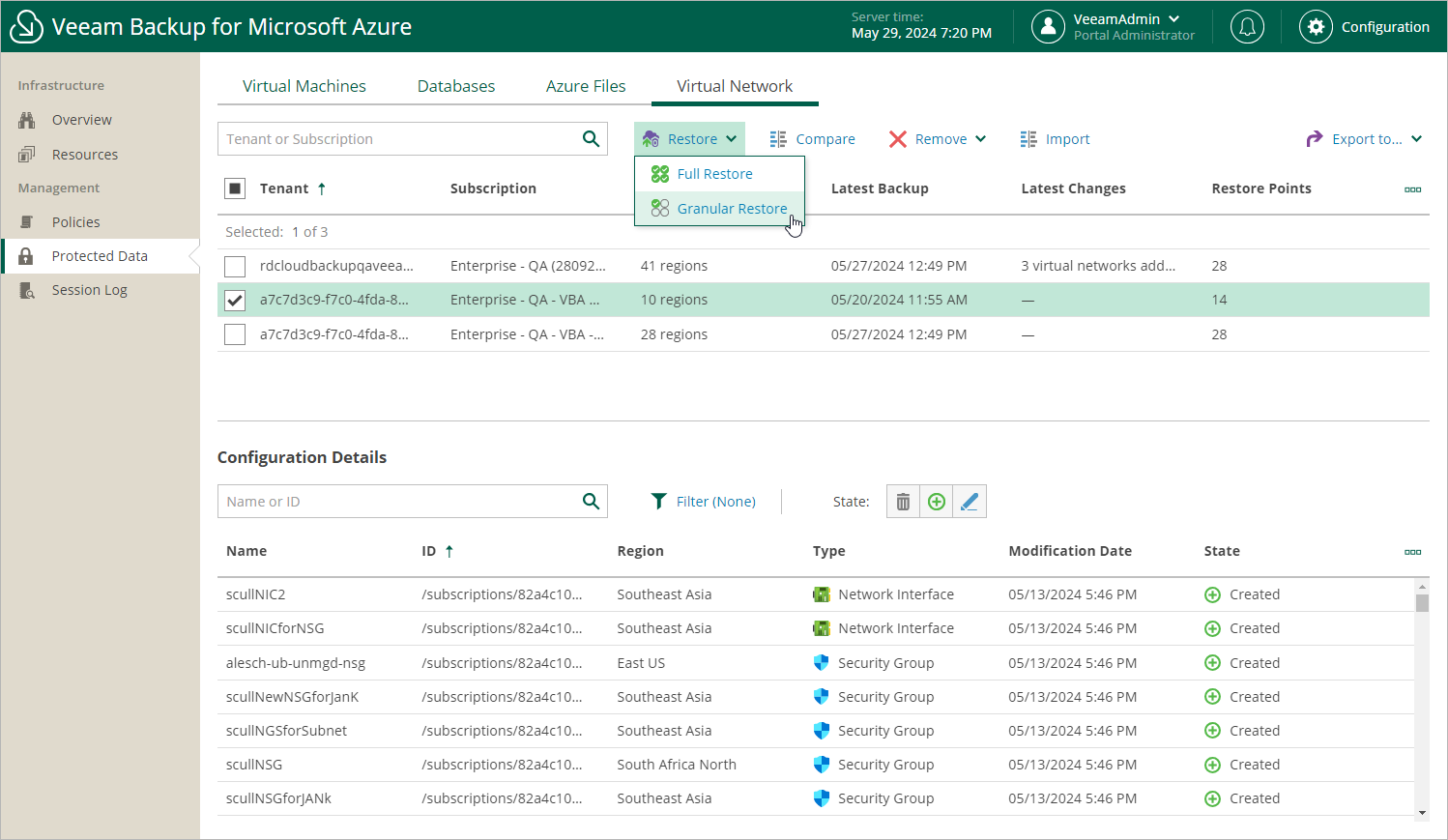Click the trash state filter icon
Viewport: 1448px width, 840px height.
[x=903, y=502]
